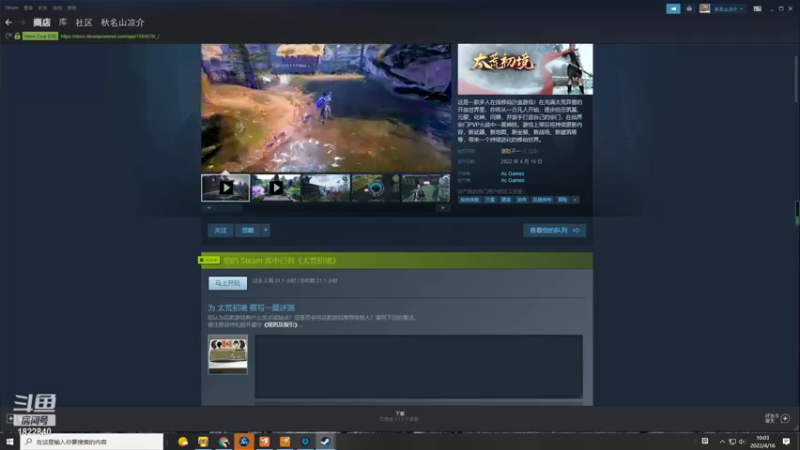The width and height of the screenshot is (800, 450).
Task: Click the 查看您的队列 button
Action: 554,231
